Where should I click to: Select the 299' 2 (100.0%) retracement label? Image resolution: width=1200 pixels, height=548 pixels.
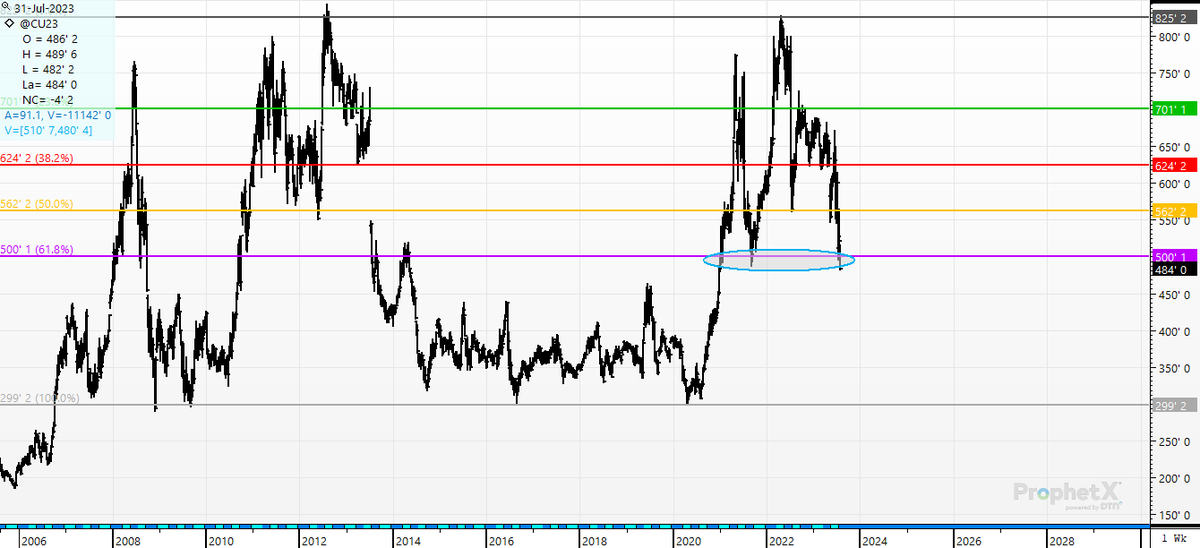[x=40, y=398]
